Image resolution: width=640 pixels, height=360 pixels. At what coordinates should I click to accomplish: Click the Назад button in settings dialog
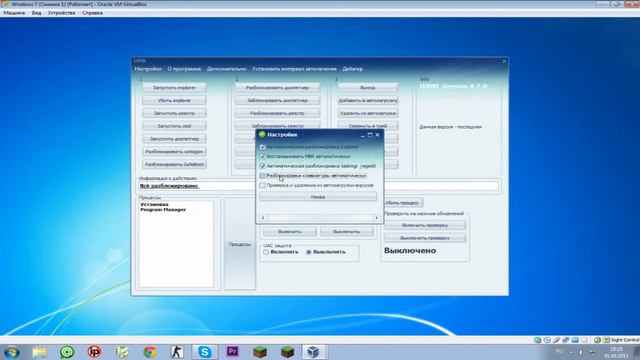[318, 197]
